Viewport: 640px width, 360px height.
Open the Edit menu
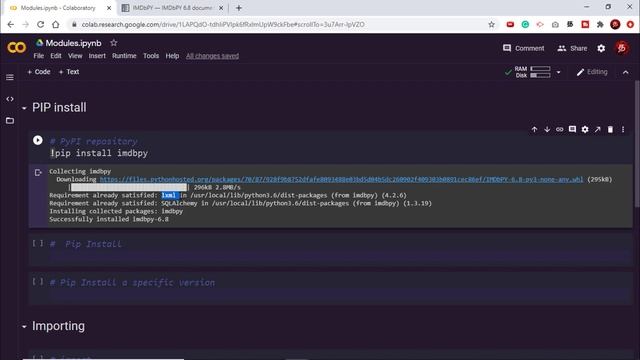[56, 56]
